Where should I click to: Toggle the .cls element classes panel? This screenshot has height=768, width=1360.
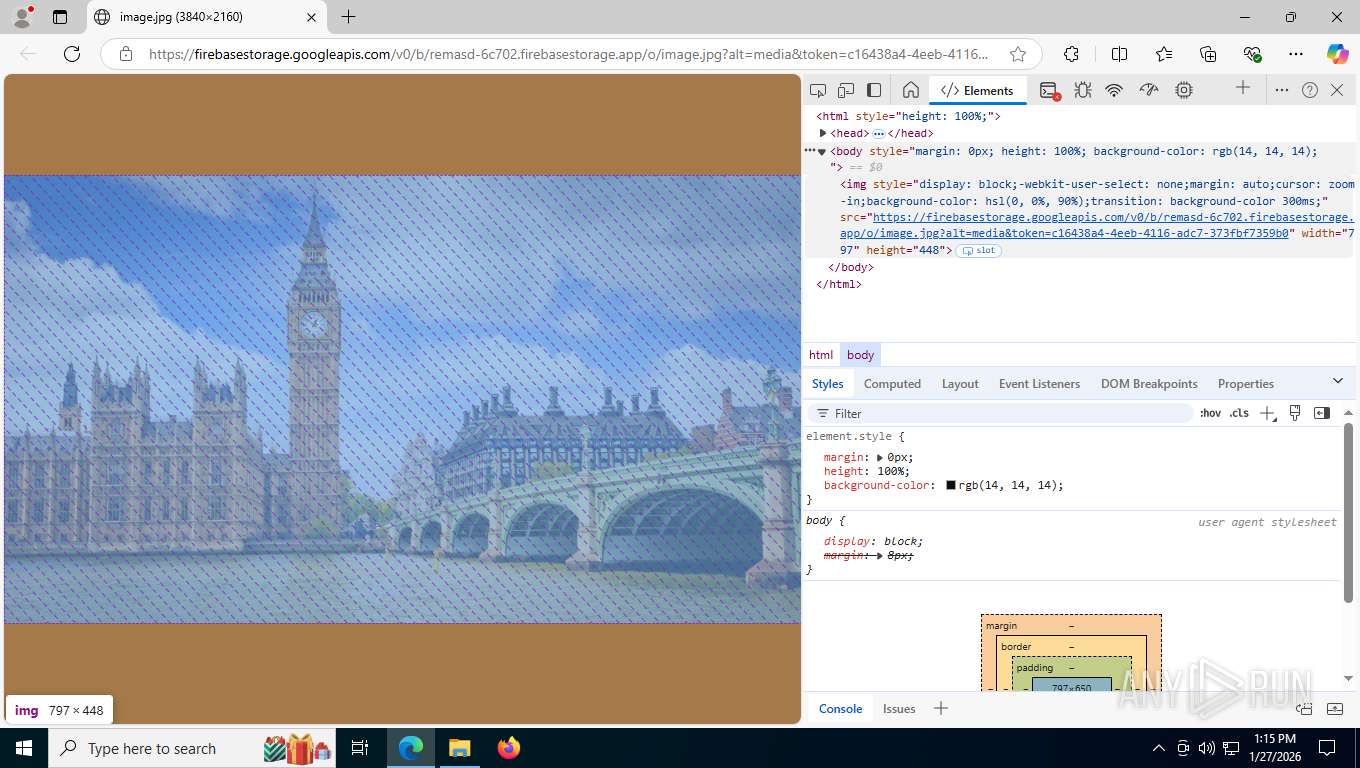click(x=1239, y=413)
